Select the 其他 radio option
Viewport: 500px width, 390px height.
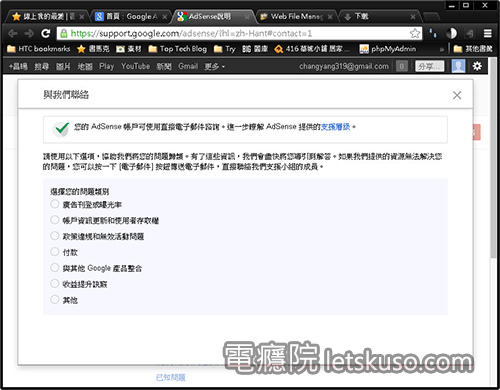55,299
